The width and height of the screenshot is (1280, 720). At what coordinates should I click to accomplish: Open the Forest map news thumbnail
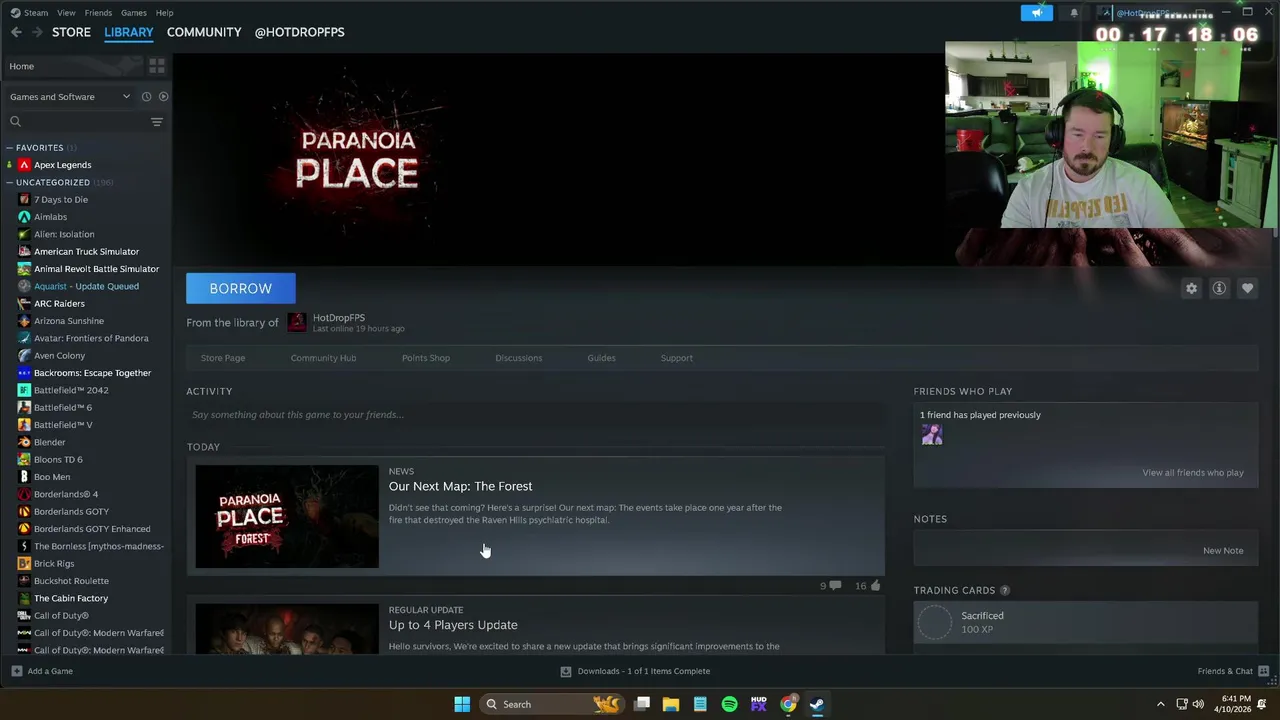coord(287,516)
